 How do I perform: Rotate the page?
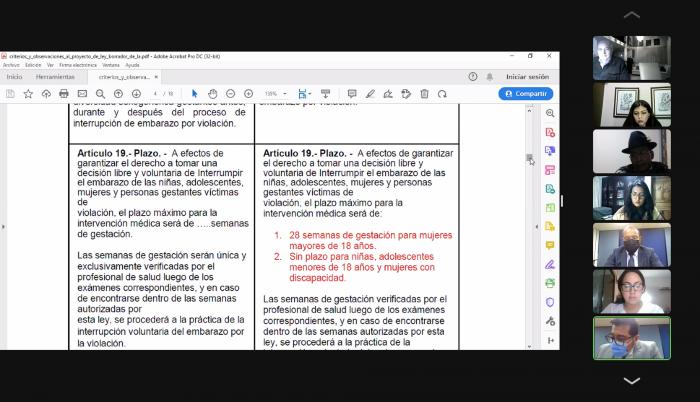click(x=442, y=94)
